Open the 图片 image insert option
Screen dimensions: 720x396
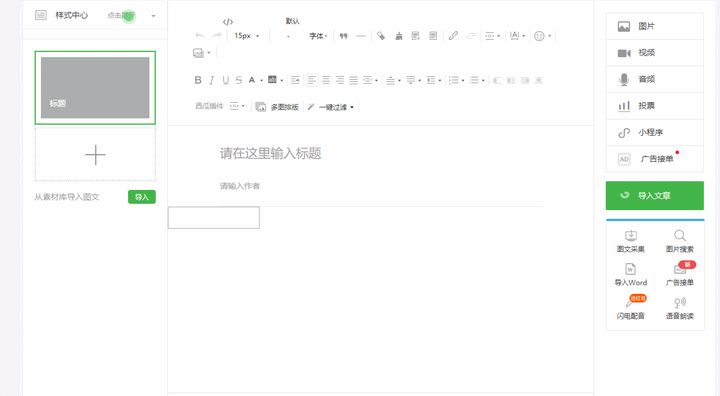(x=655, y=26)
